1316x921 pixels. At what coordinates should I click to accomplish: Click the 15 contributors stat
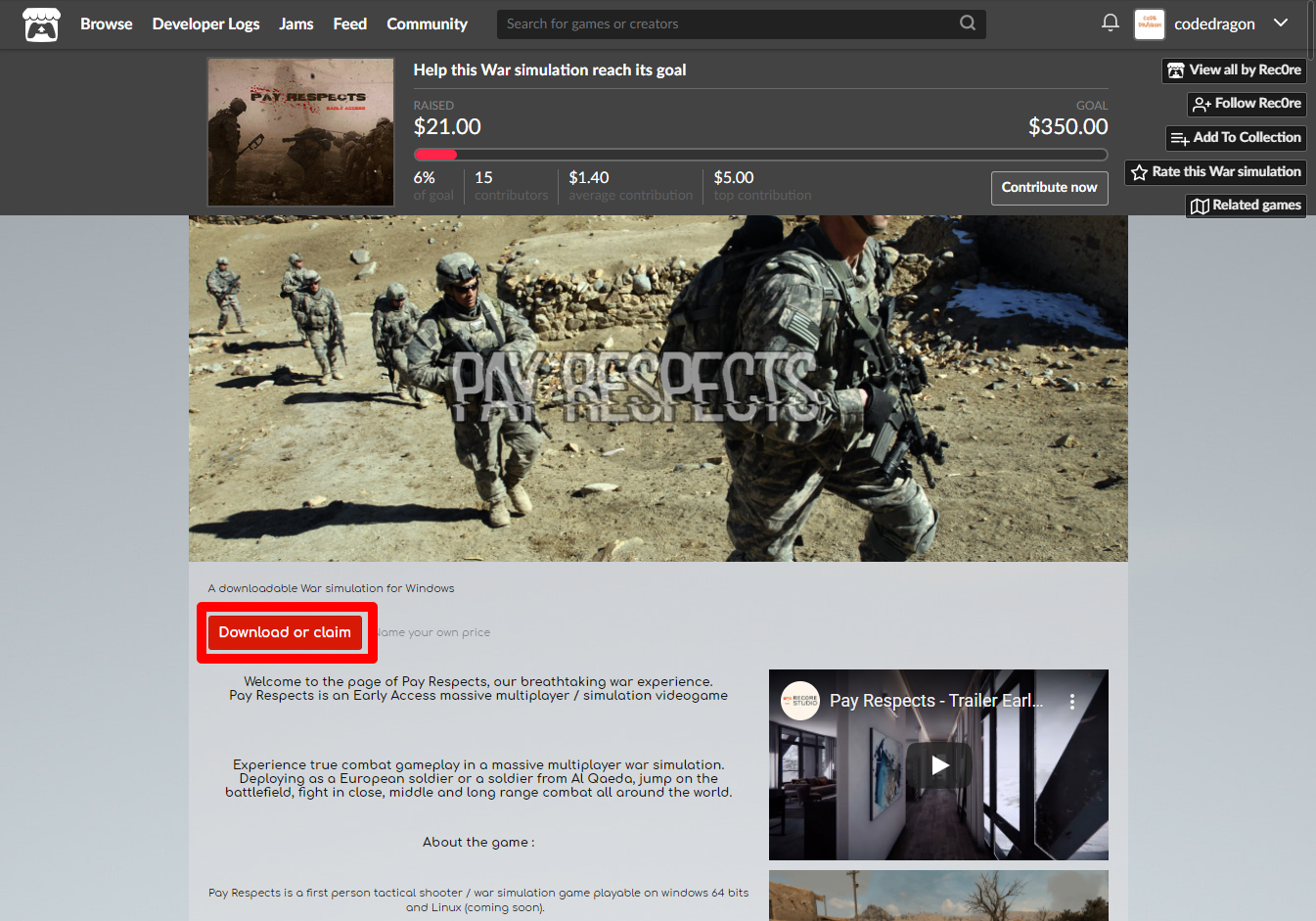click(511, 186)
